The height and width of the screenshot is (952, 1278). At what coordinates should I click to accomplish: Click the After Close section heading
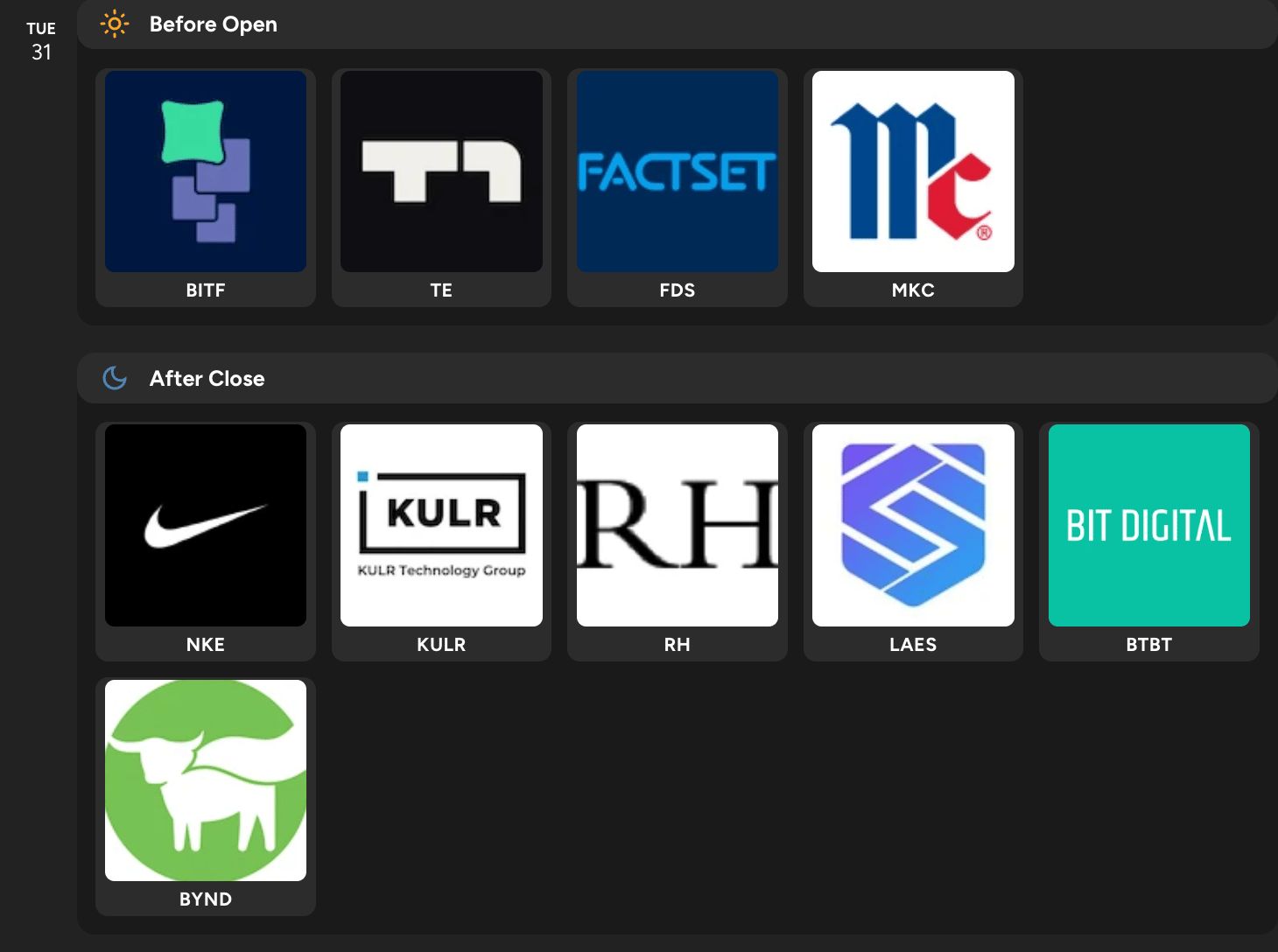pyautogui.click(x=207, y=378)
